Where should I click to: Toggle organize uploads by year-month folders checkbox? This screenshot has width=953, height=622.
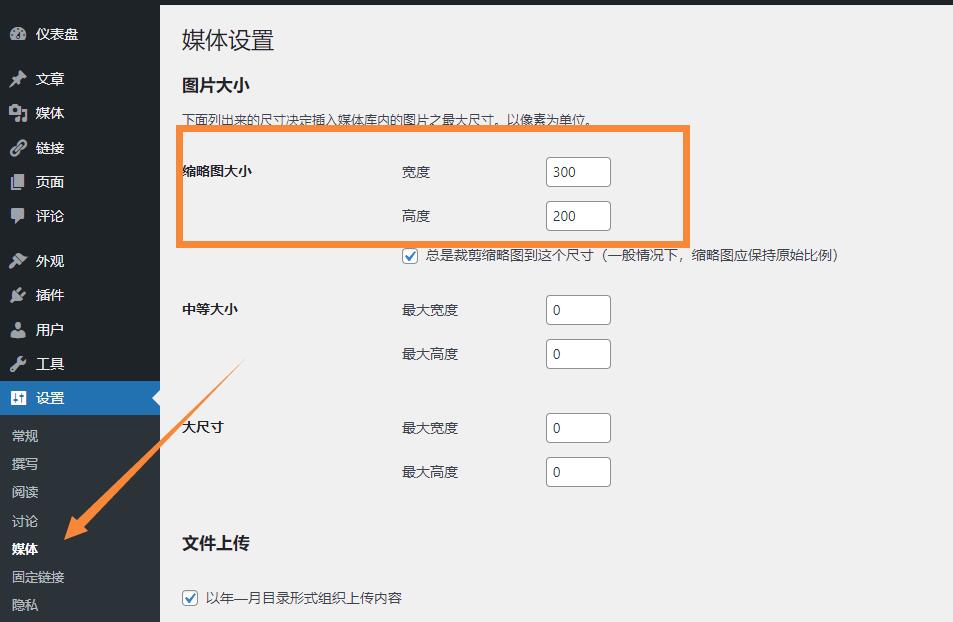190,598
